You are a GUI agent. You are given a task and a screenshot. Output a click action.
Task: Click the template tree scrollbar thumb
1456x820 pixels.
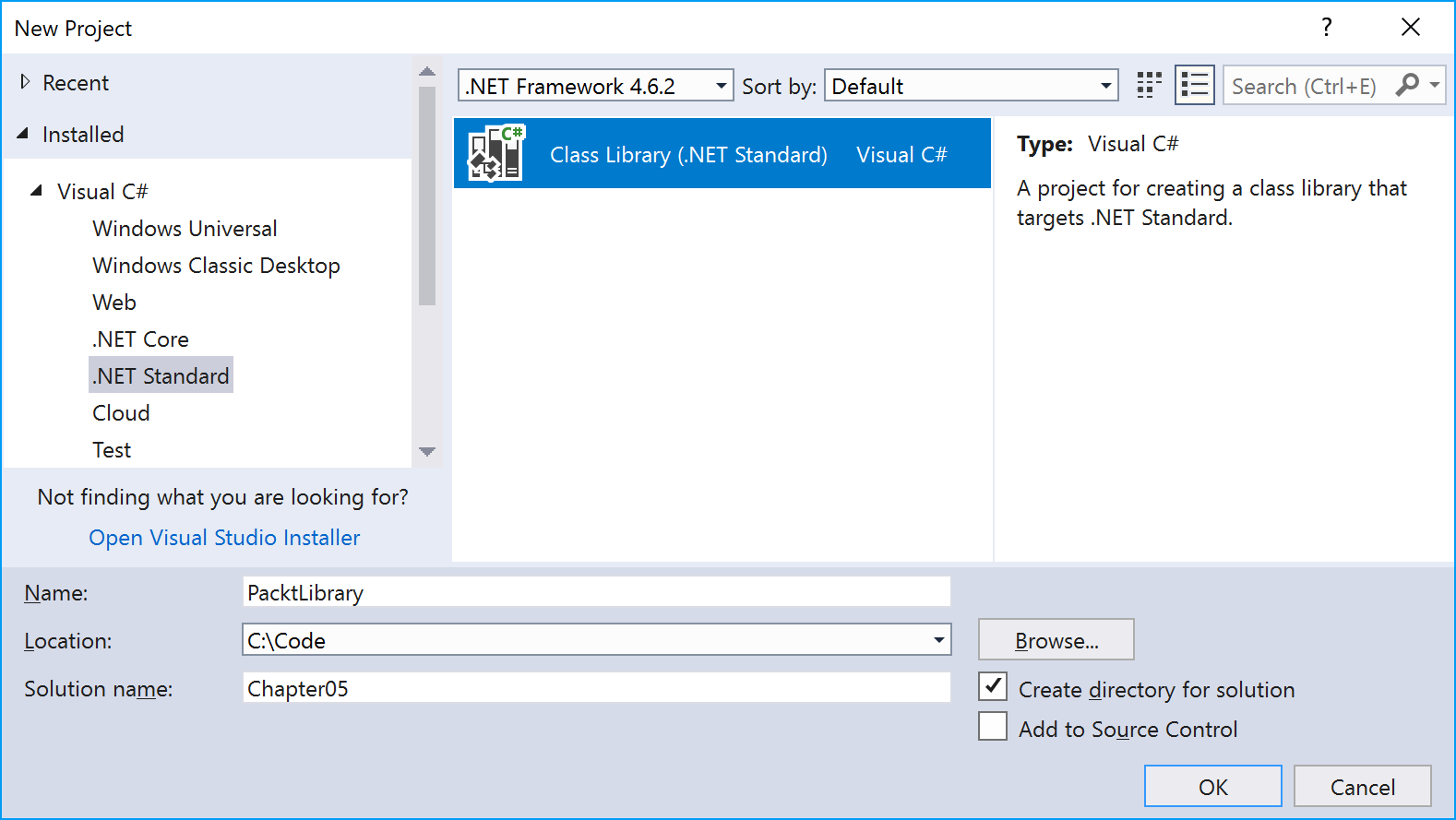pyautogui.click(x=426, y=196)
